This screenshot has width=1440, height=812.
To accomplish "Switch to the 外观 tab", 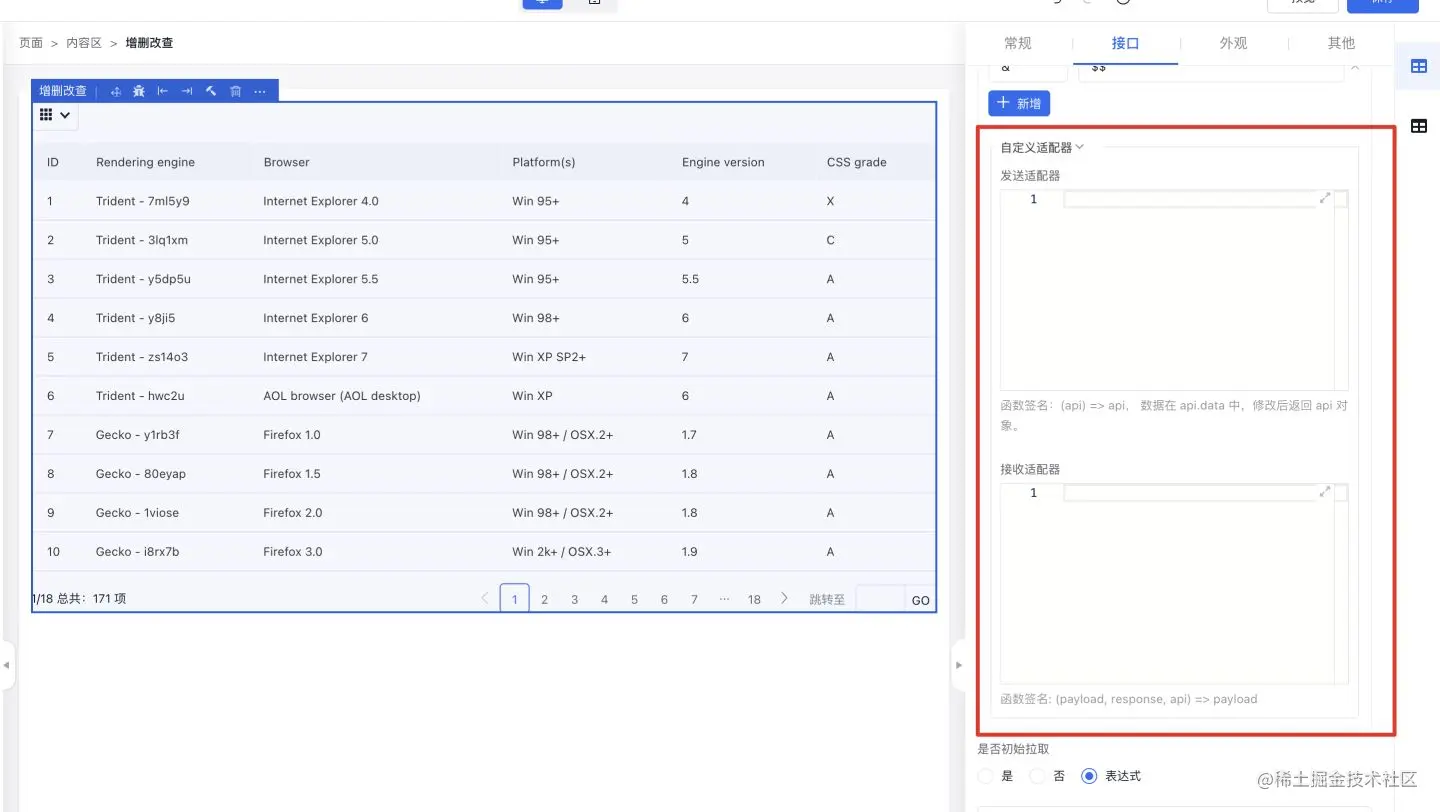I will [1233, 43].
